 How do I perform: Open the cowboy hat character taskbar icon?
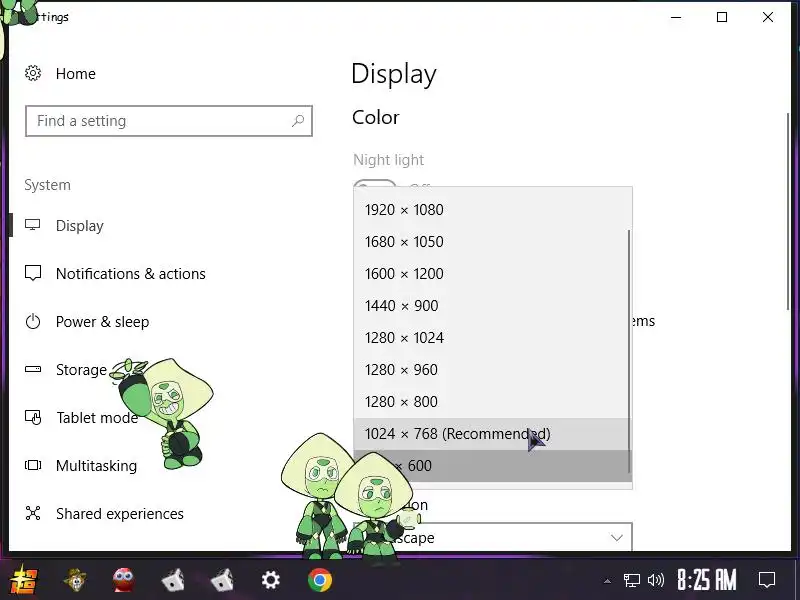point(76,580)
